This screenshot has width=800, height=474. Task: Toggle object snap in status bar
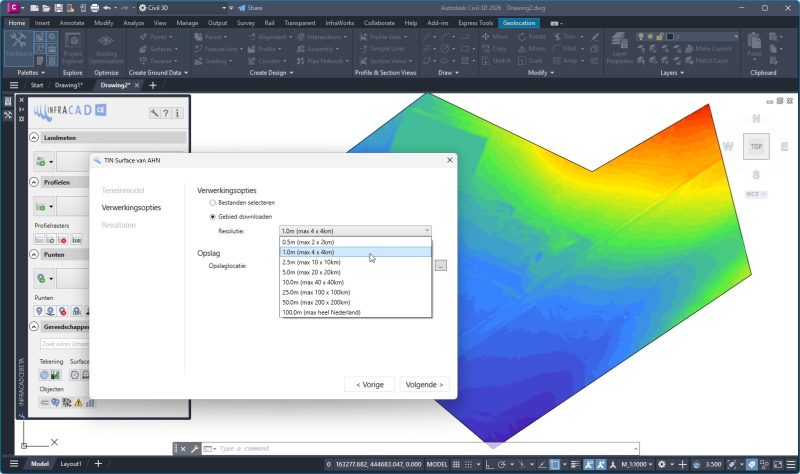tap(555, 464)
